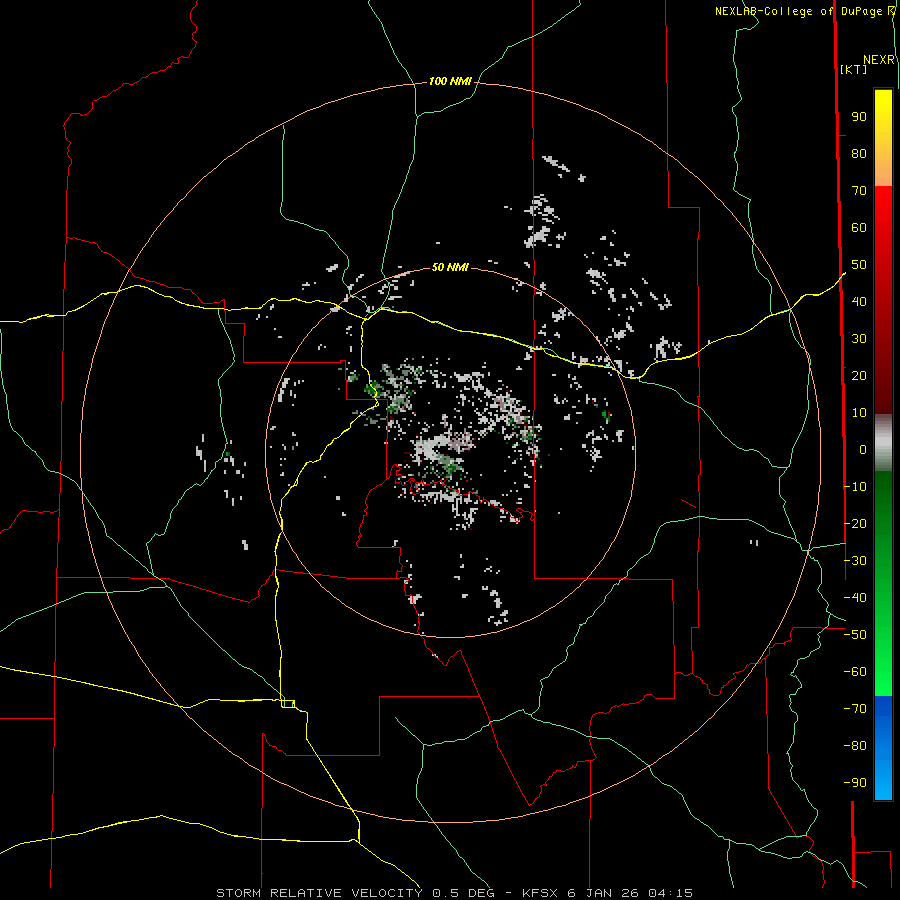This screenshot has height=900, width=900.
Task: Click the -90 value on the velocity scale
Action: pyautogui.click(x=855, y=783)
